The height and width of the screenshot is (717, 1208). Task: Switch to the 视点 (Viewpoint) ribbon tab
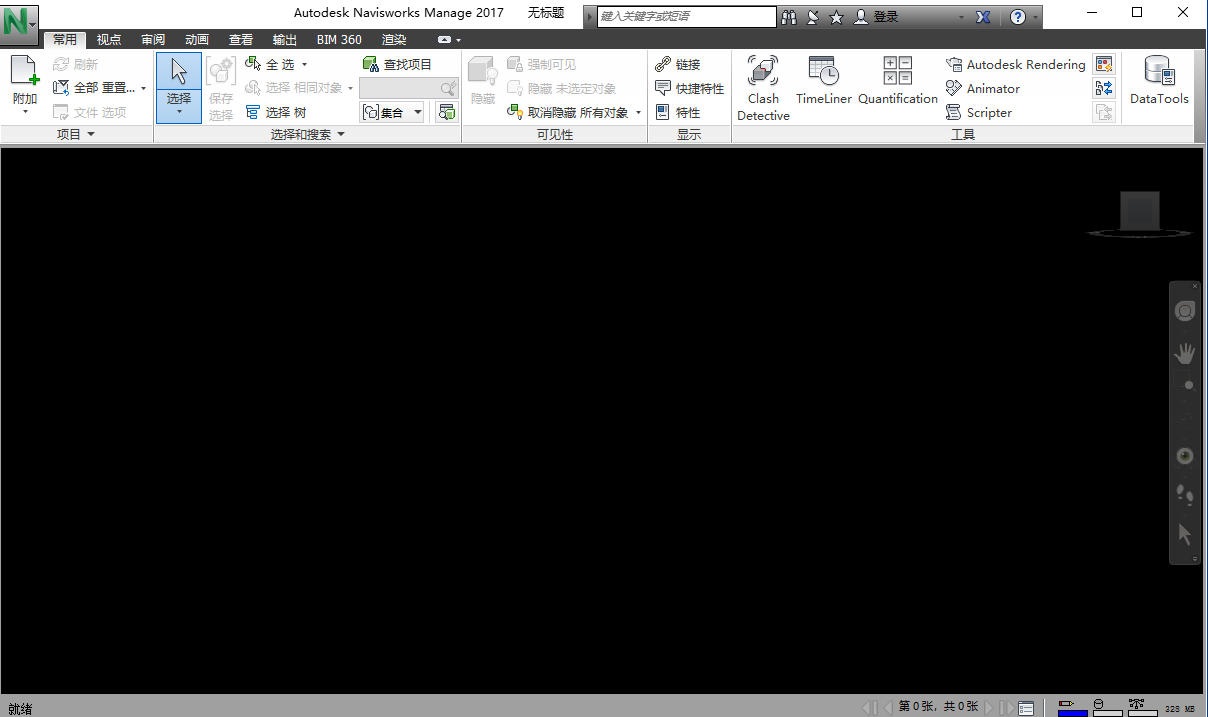coord(108,39)
